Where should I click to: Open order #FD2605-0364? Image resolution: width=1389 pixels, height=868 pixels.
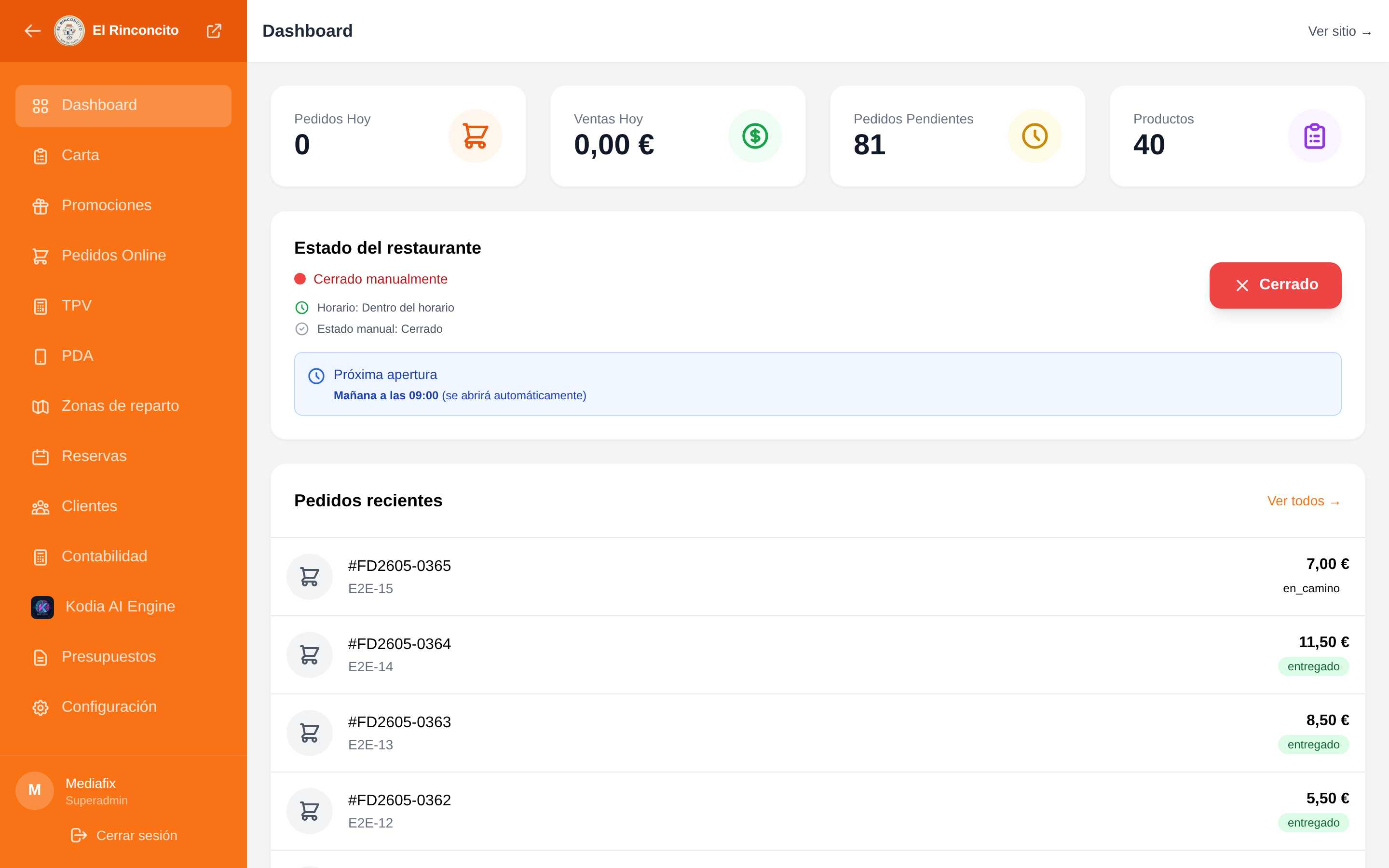click(x=818, y=655)
